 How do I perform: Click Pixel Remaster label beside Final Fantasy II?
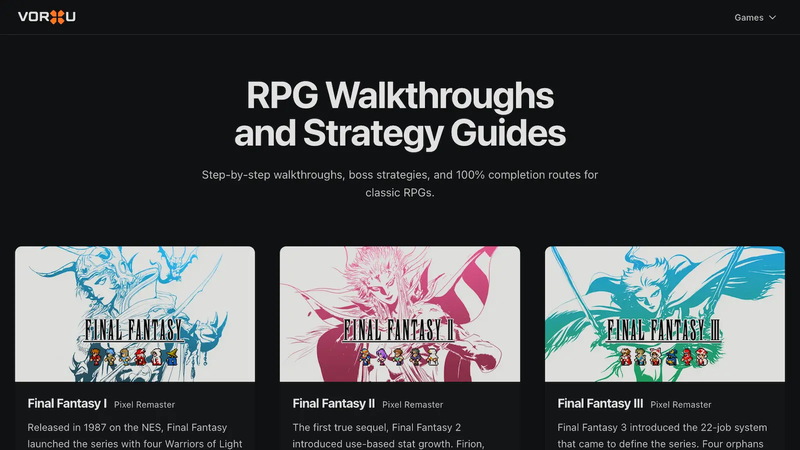click(x=413, y=405)
